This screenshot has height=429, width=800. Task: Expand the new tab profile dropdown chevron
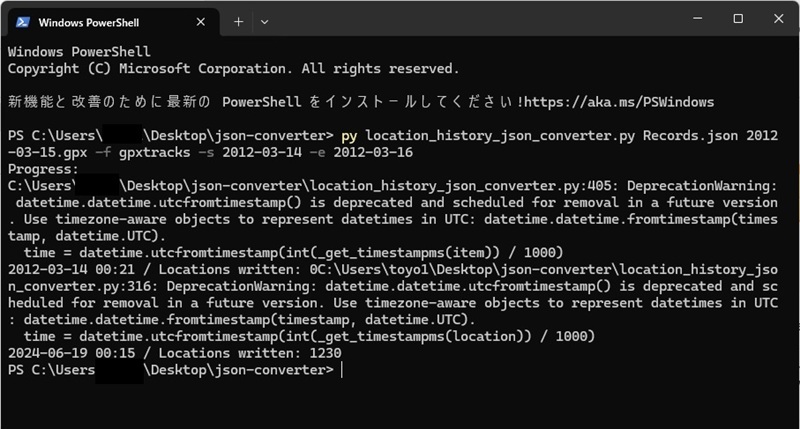tap(265, 21)
